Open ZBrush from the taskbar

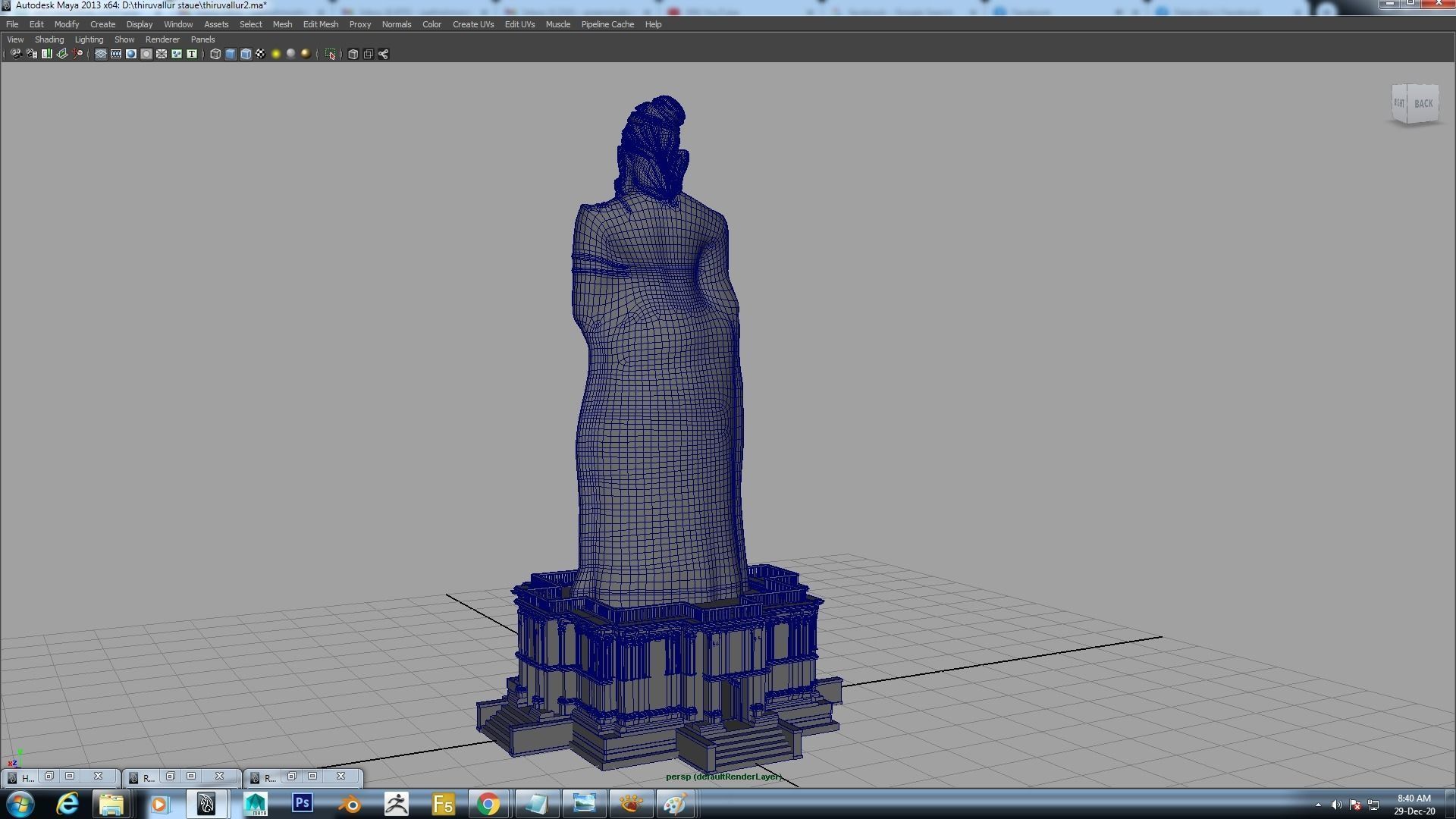pyautogui.click(x=397, y=803)
